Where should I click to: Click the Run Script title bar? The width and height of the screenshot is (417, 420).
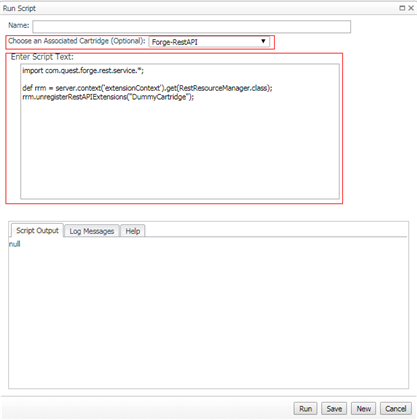pyautogui.click(x=200, y=8)
